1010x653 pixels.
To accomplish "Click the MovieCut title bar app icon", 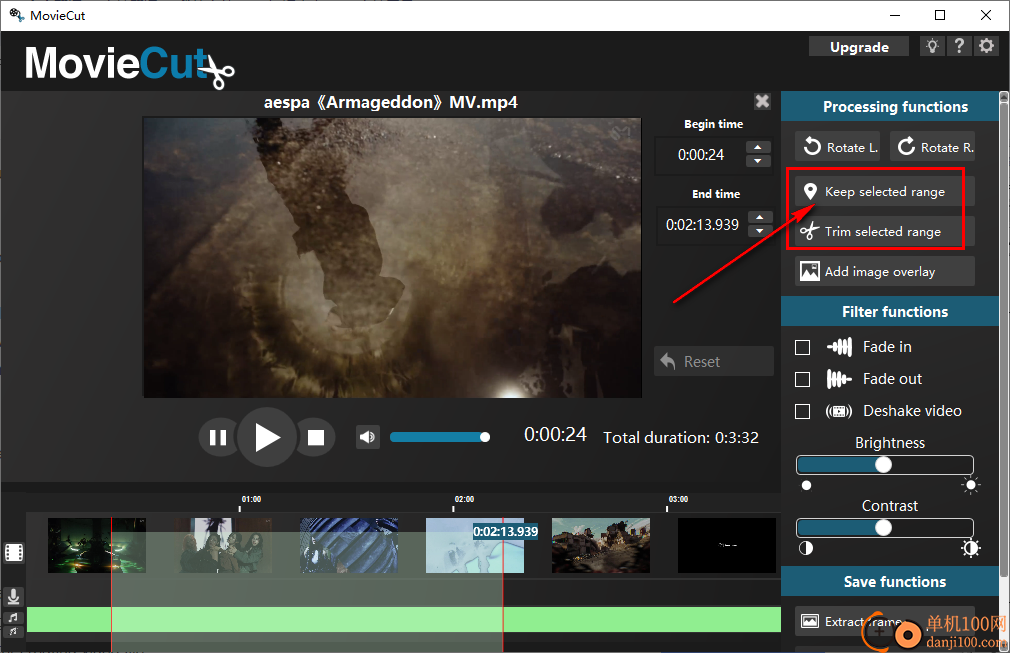I will click(x=16, y=15).
